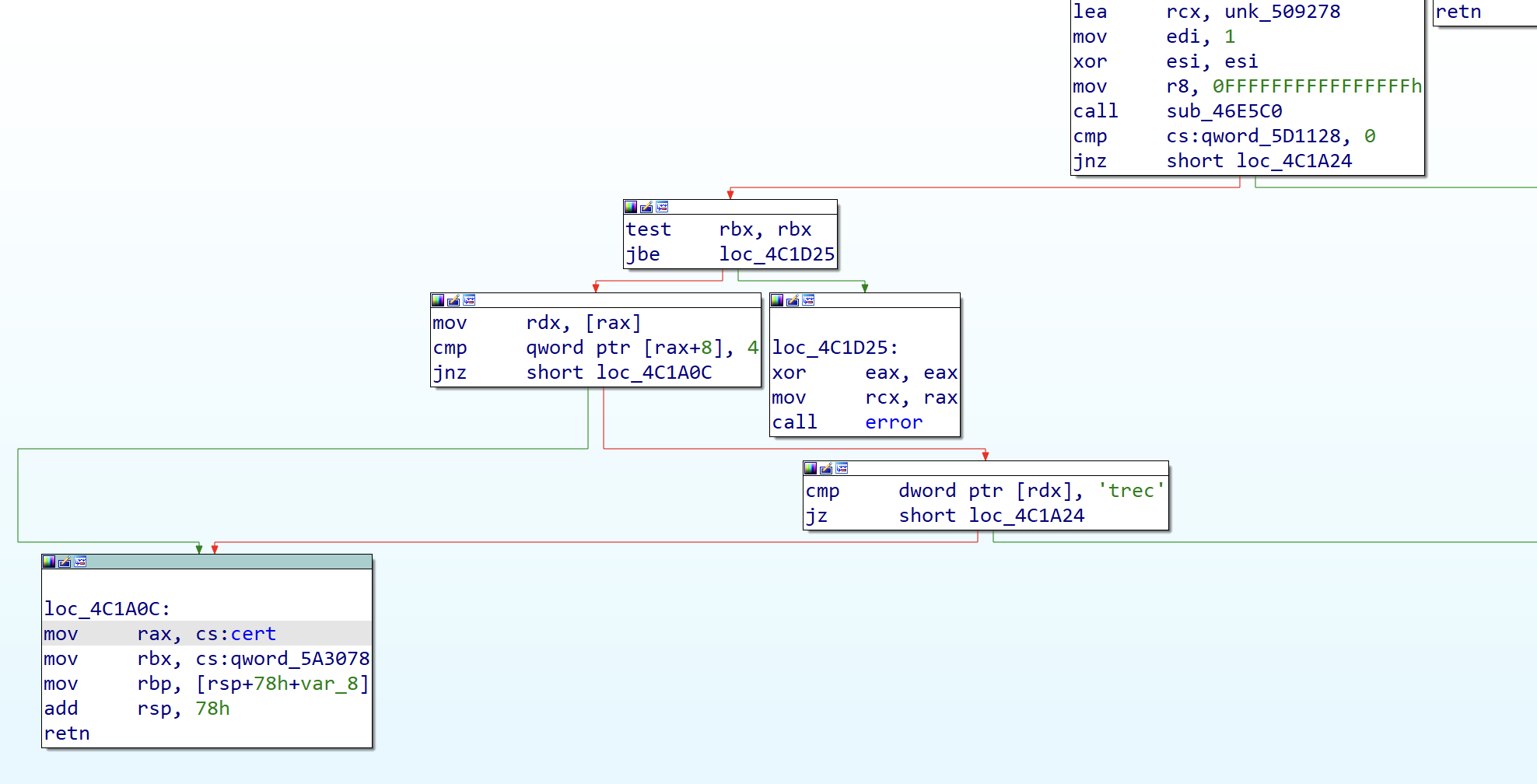Open the qword_5D1128 data reference

coord(1271,136)
